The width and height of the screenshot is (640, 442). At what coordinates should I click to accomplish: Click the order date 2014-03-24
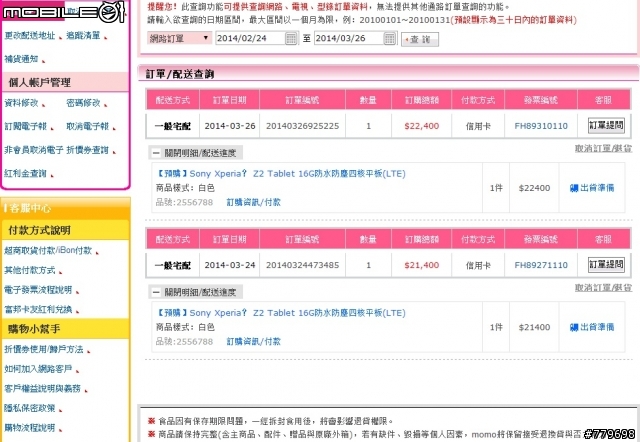230,265
